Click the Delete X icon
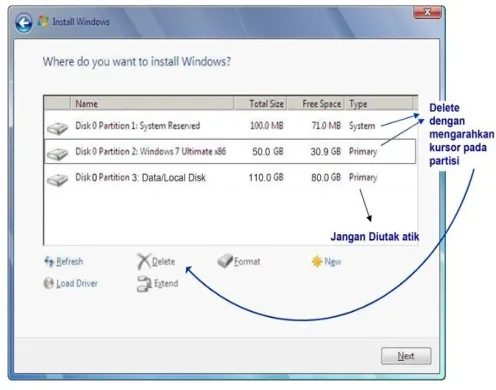Screen dimensions: 496x390 pyautogui.click(x=144, y=262)
